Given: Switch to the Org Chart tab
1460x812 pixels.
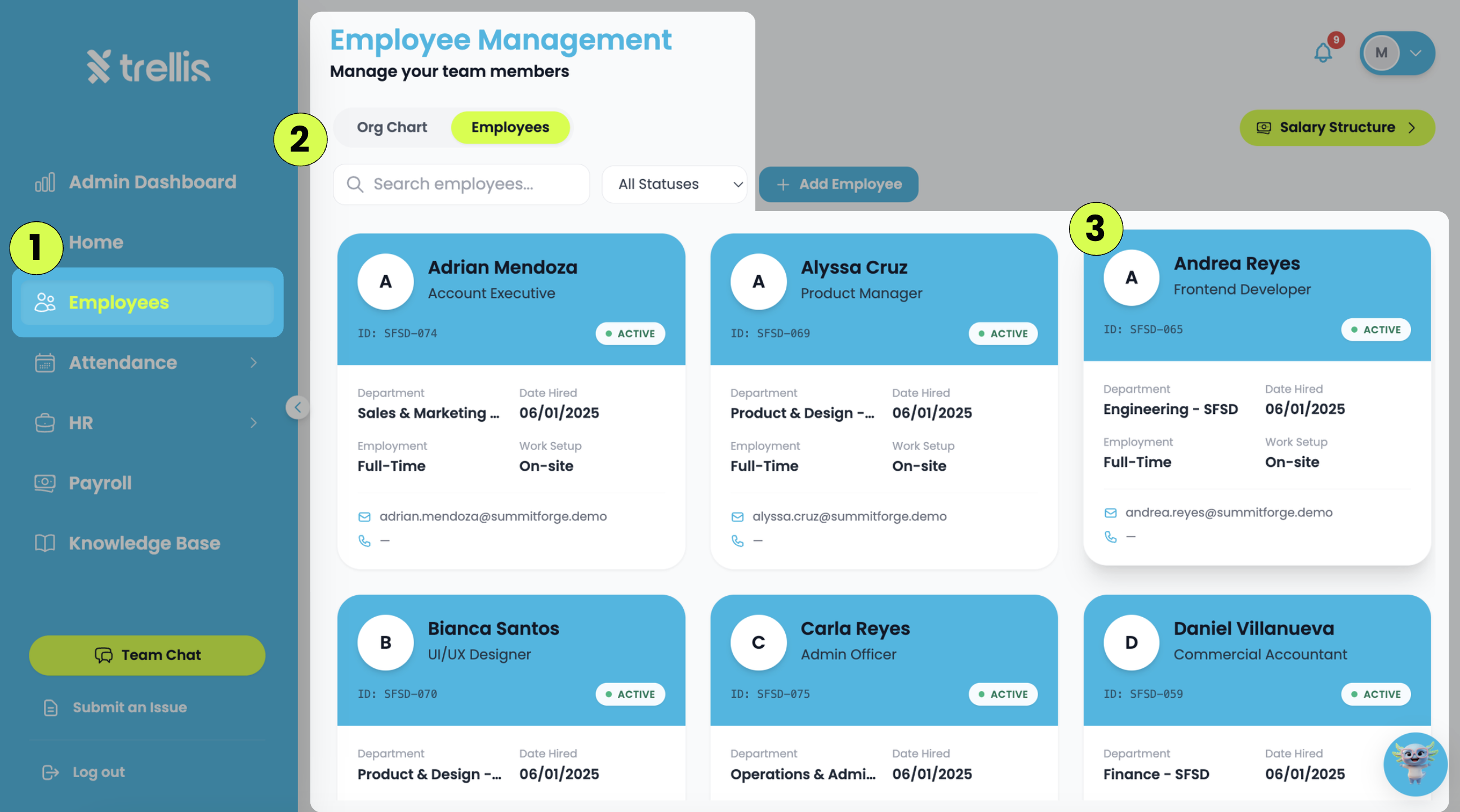Looking at the screenshot, I should tap(391, 127).
